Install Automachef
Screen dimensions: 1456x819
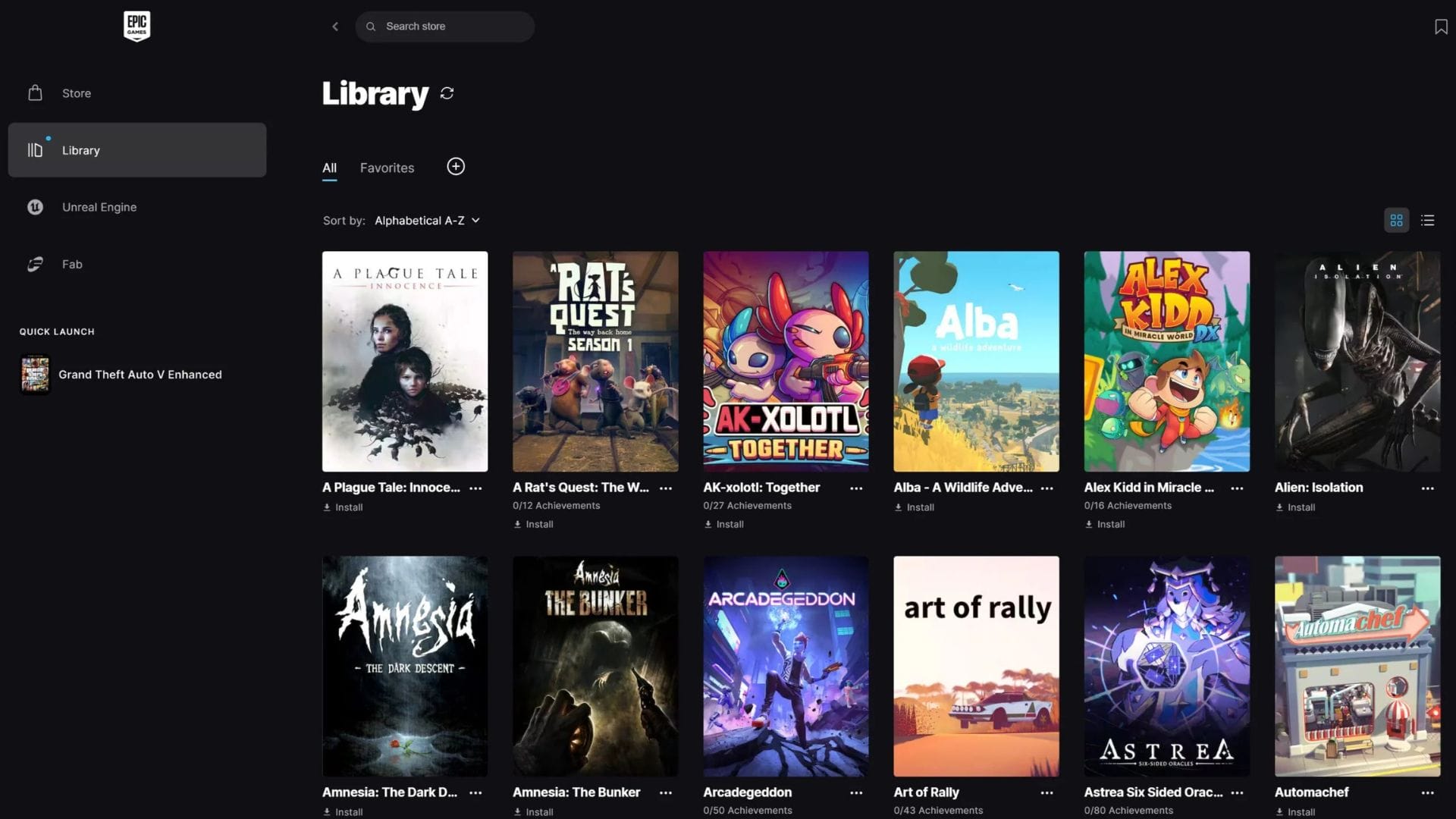(1294, 811)
